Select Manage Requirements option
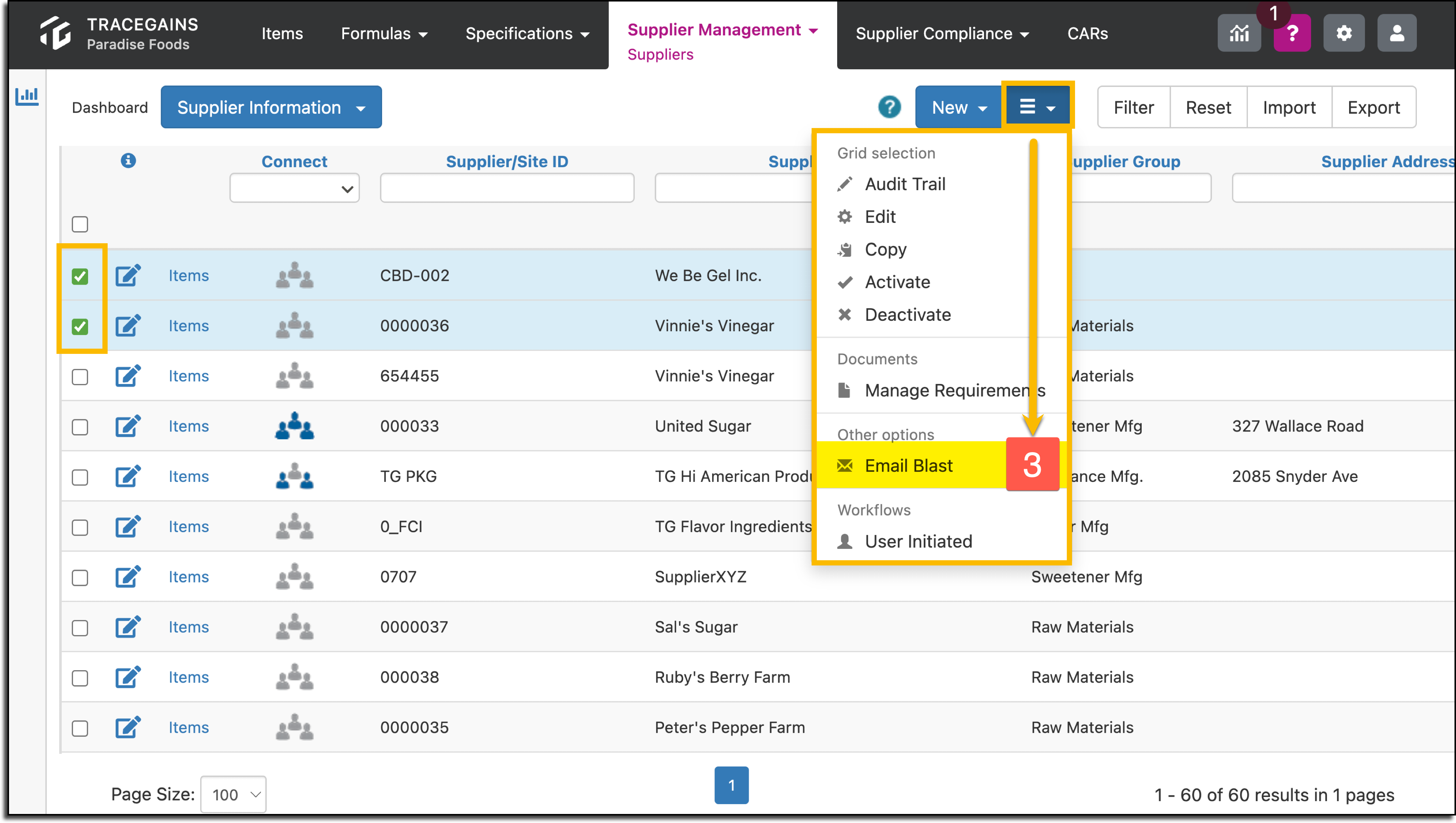This screenshot has width=1456, height=823. [955, 390]
